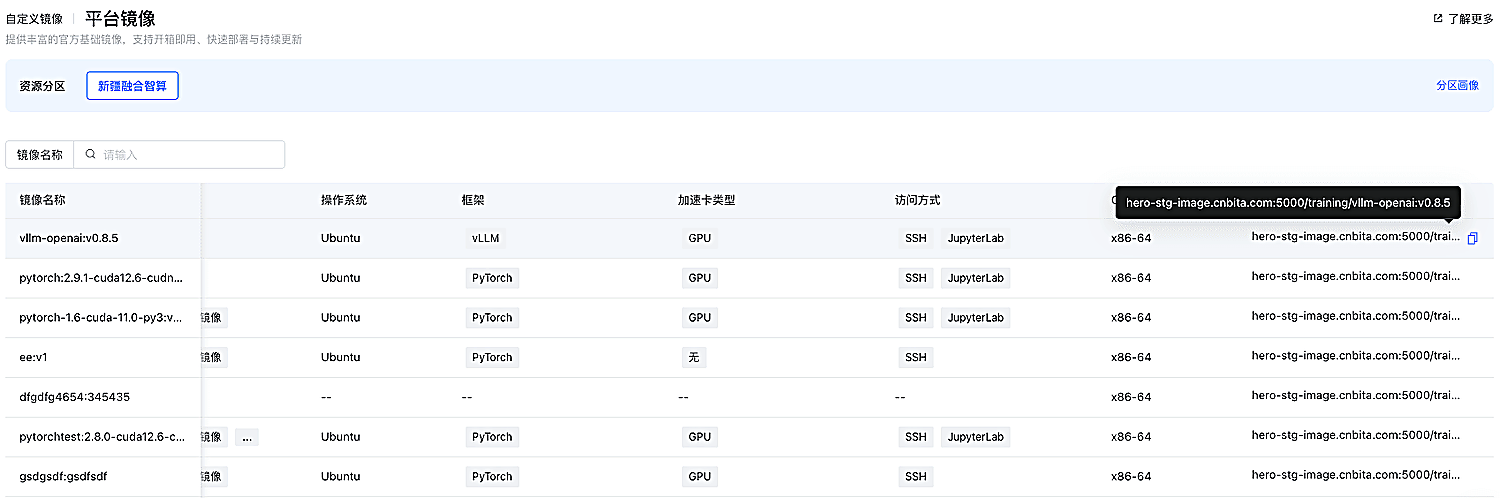Screen dimensions: 1500x498
Task: Select the 平台镜像 tab
Action: (120, 18)
